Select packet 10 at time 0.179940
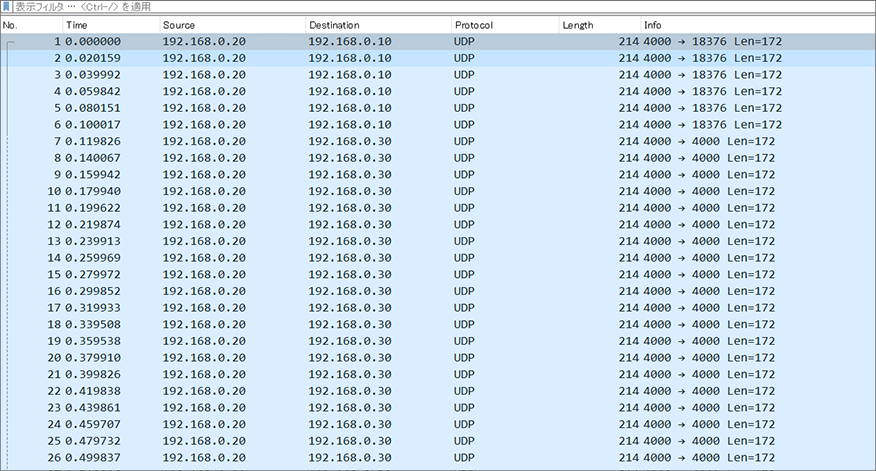 (x=438, y=191)
